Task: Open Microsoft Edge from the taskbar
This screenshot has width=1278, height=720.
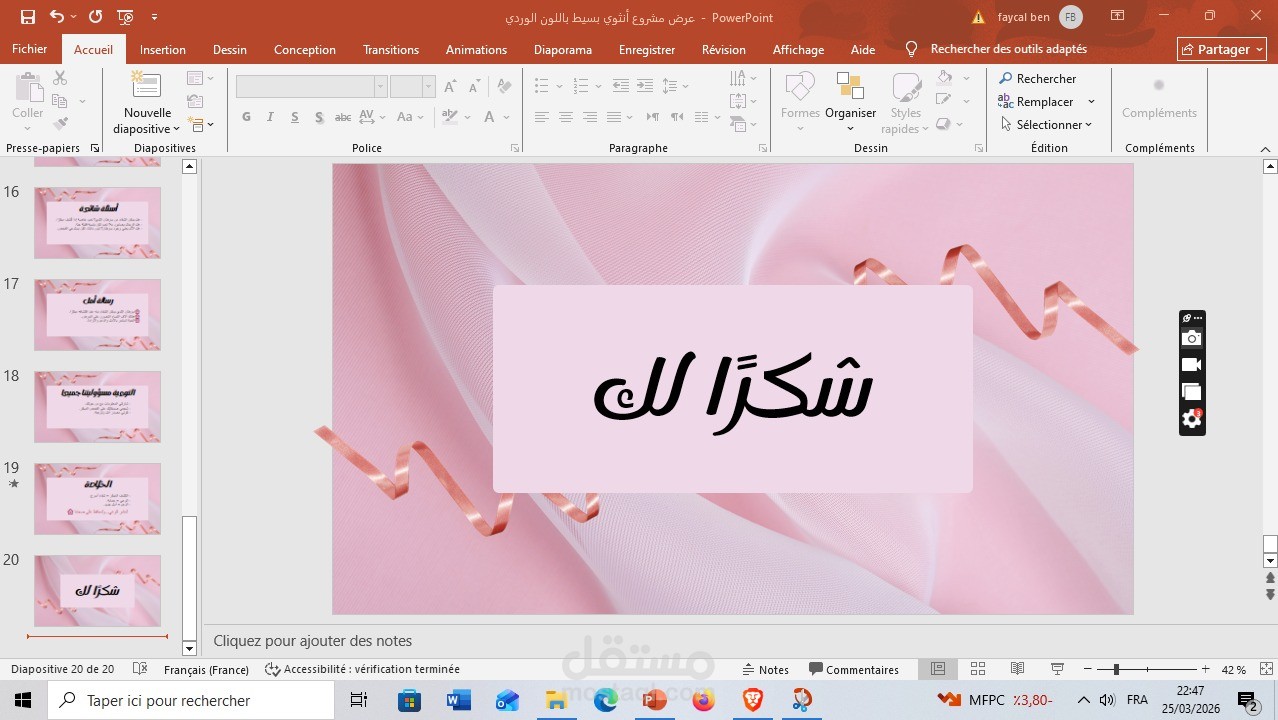Action: 605,700
